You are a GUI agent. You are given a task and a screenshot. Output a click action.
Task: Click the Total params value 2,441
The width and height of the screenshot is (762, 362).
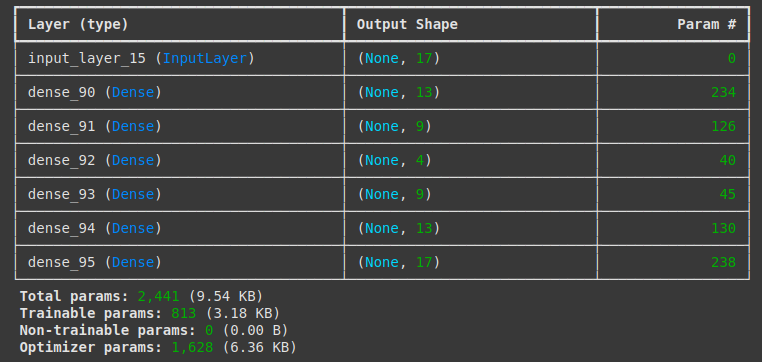158,296
